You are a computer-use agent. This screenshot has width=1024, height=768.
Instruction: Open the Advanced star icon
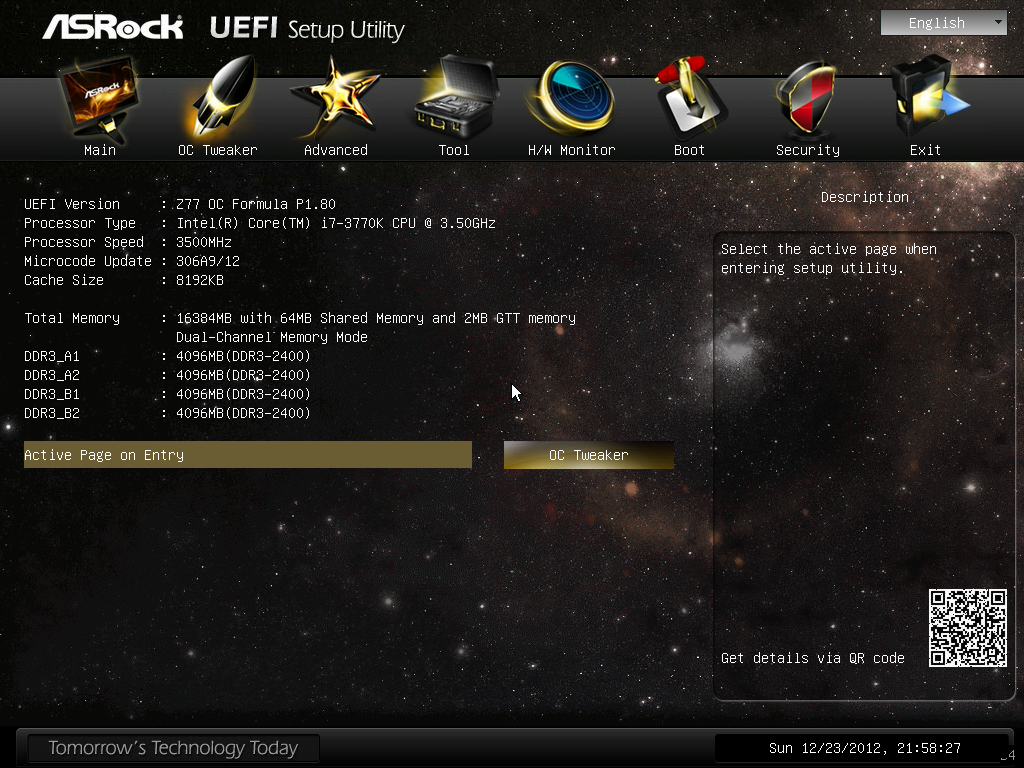(x=336, y=98)
